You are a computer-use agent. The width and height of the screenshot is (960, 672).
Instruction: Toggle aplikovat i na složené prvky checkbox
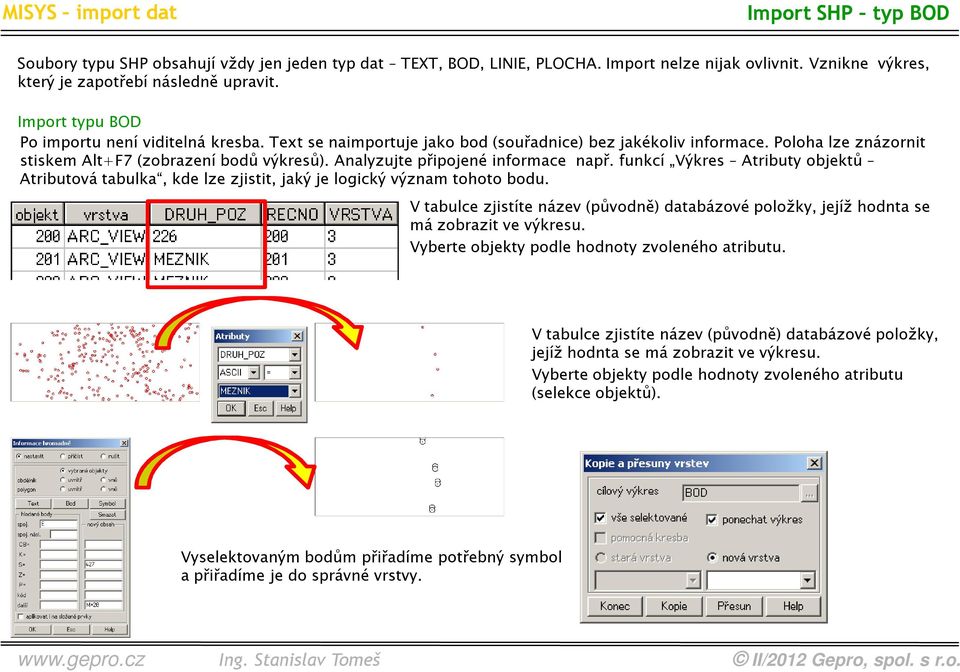tap(20, 616)
